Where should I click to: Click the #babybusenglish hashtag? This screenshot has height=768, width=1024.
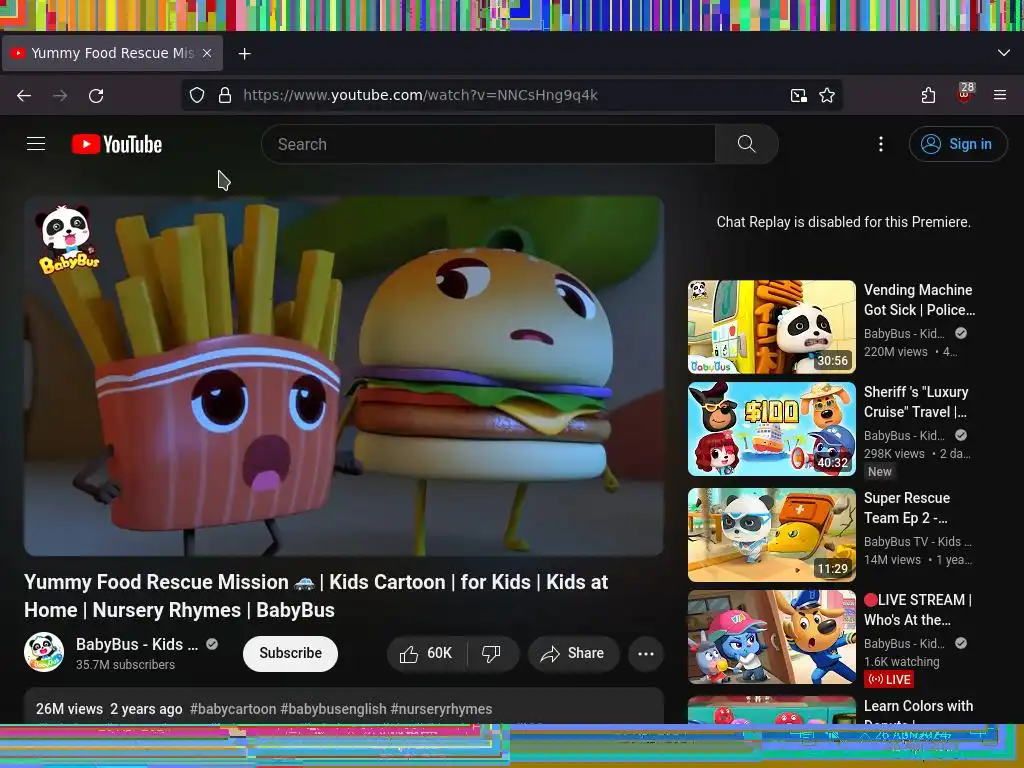pos(333,709)
